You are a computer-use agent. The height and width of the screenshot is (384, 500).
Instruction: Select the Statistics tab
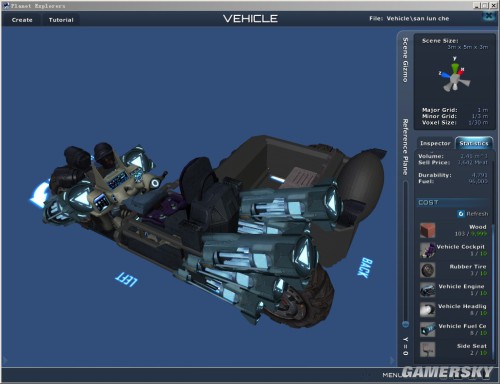[474, 143]
